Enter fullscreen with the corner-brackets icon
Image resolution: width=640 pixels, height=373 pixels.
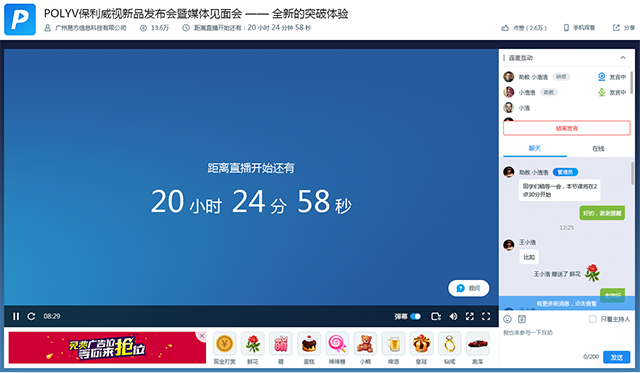click(486, 316)
